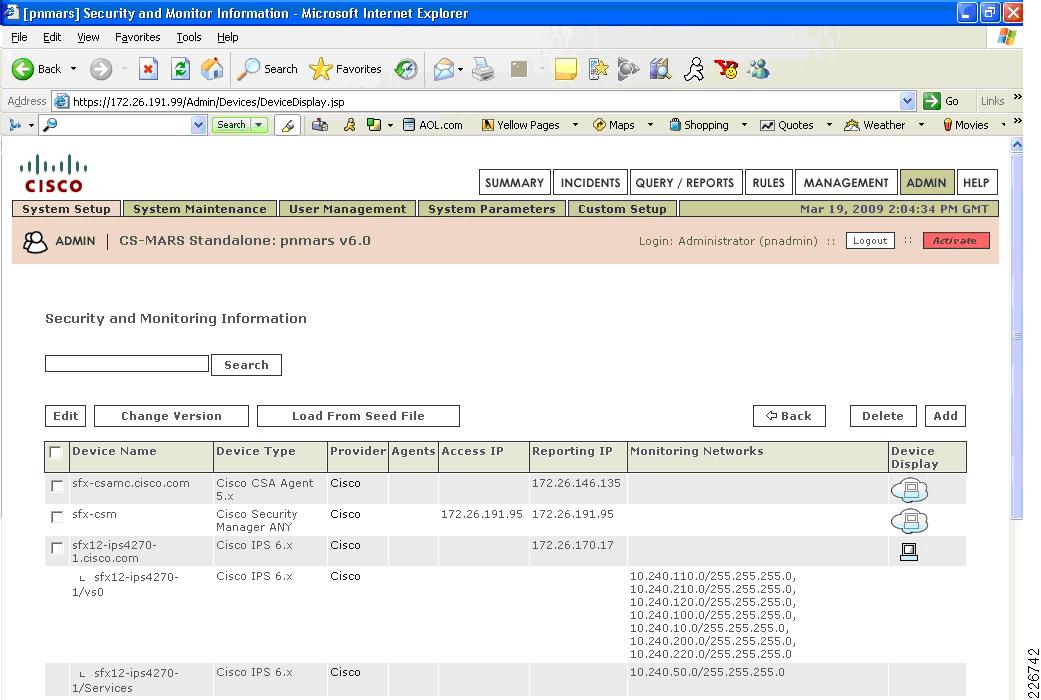
Task: Open the Windows Messenger people icon
Action: tap(759, 69)
